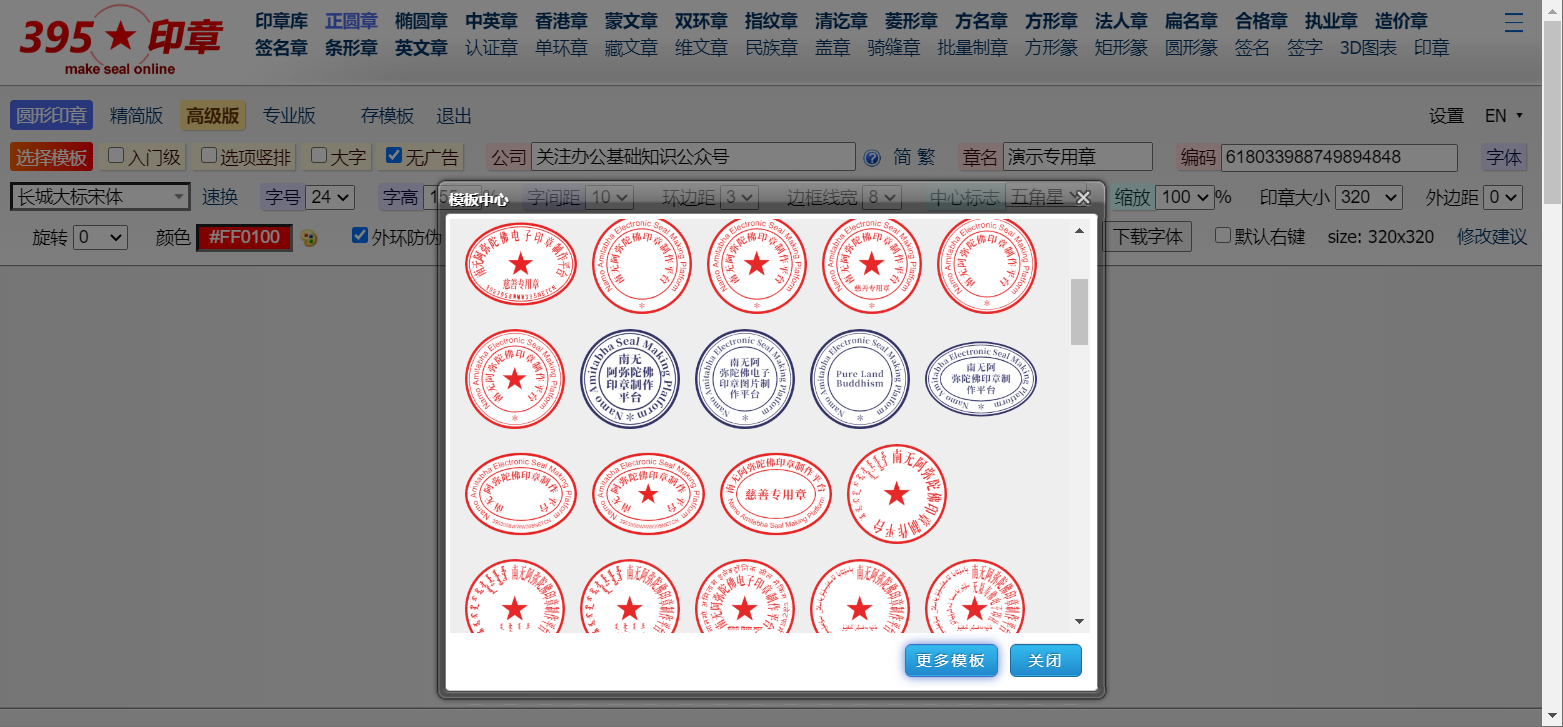The width and height of the screenshot is (1563, 727).
Task: Focus the 公司 company name field
Action: coord(693,157)
